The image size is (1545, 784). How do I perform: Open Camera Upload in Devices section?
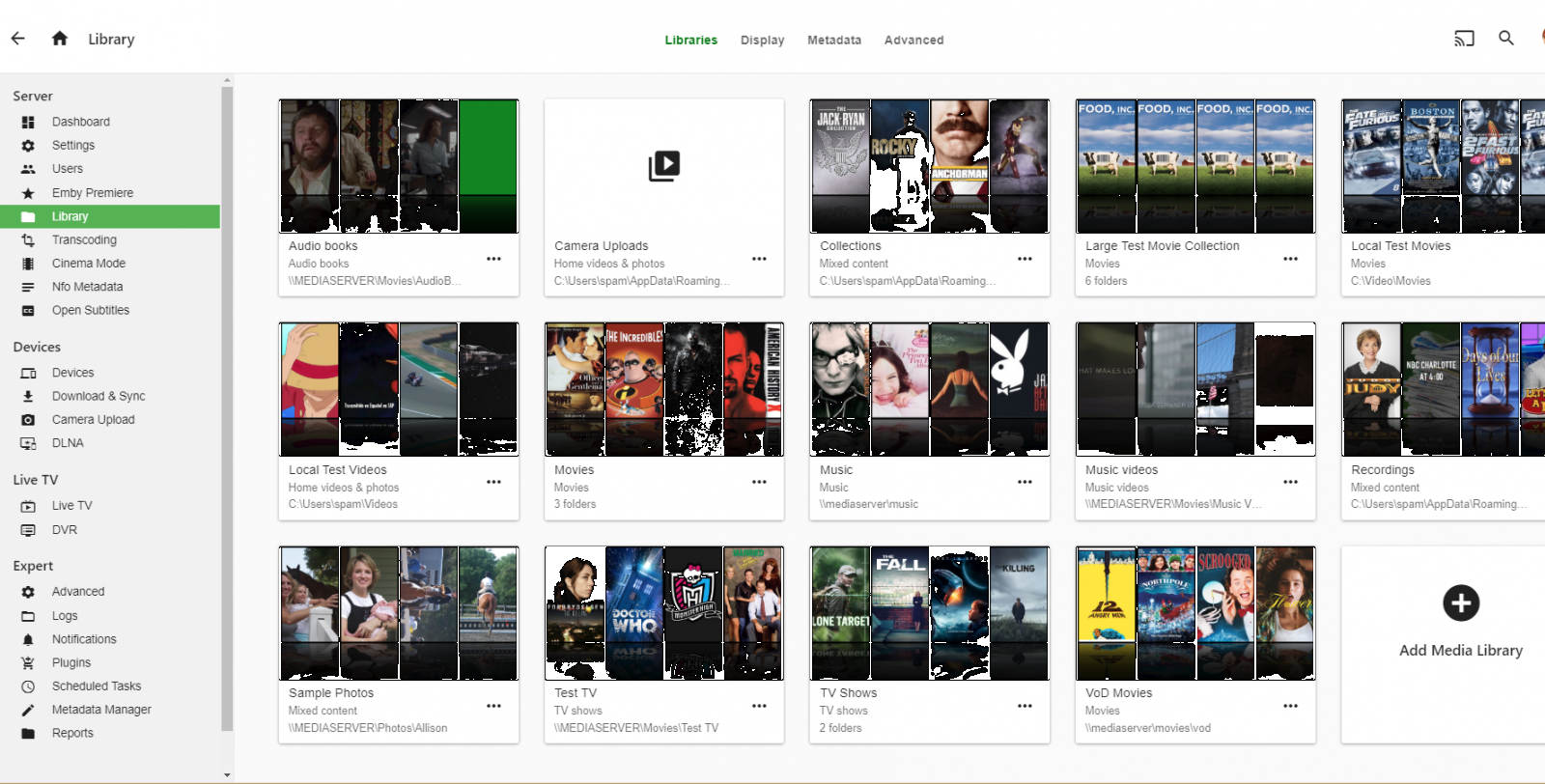tap(93, 420)
